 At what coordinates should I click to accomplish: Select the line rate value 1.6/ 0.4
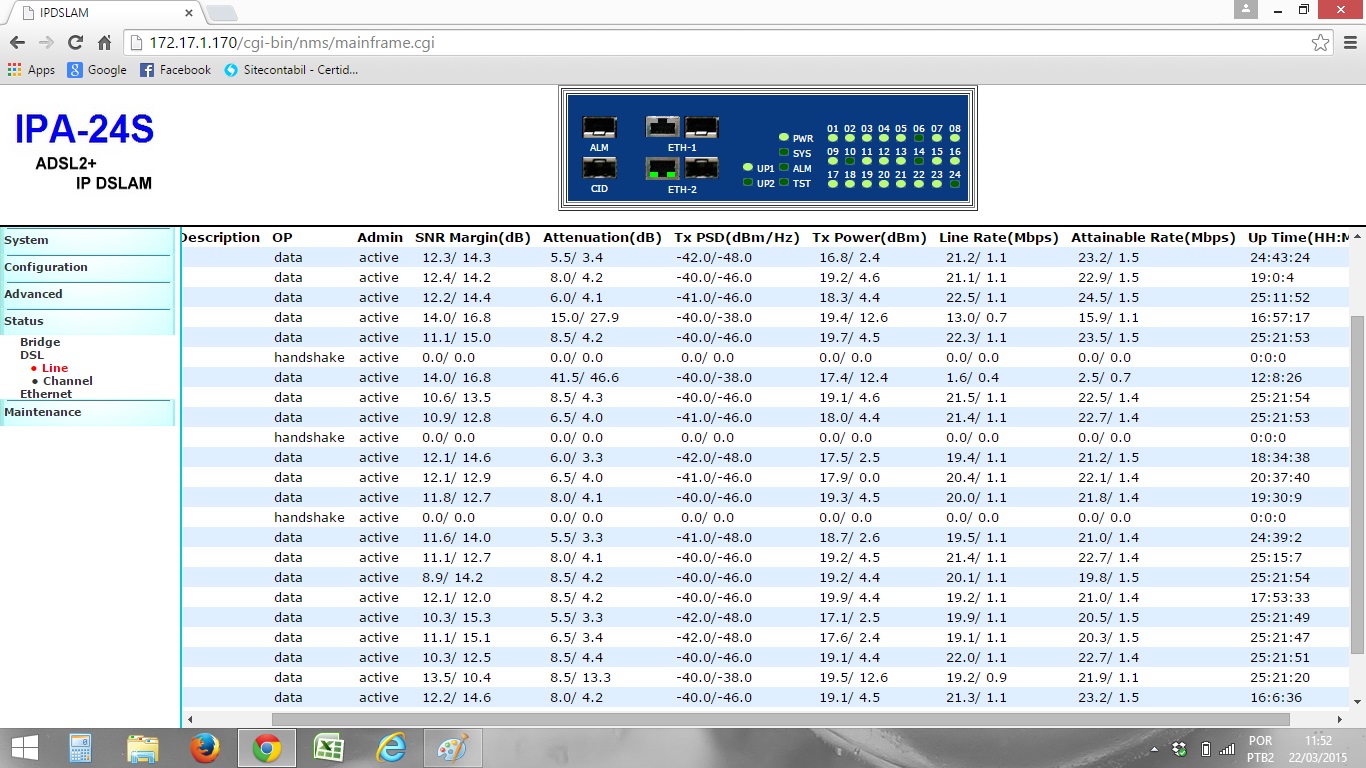point(972,378)
